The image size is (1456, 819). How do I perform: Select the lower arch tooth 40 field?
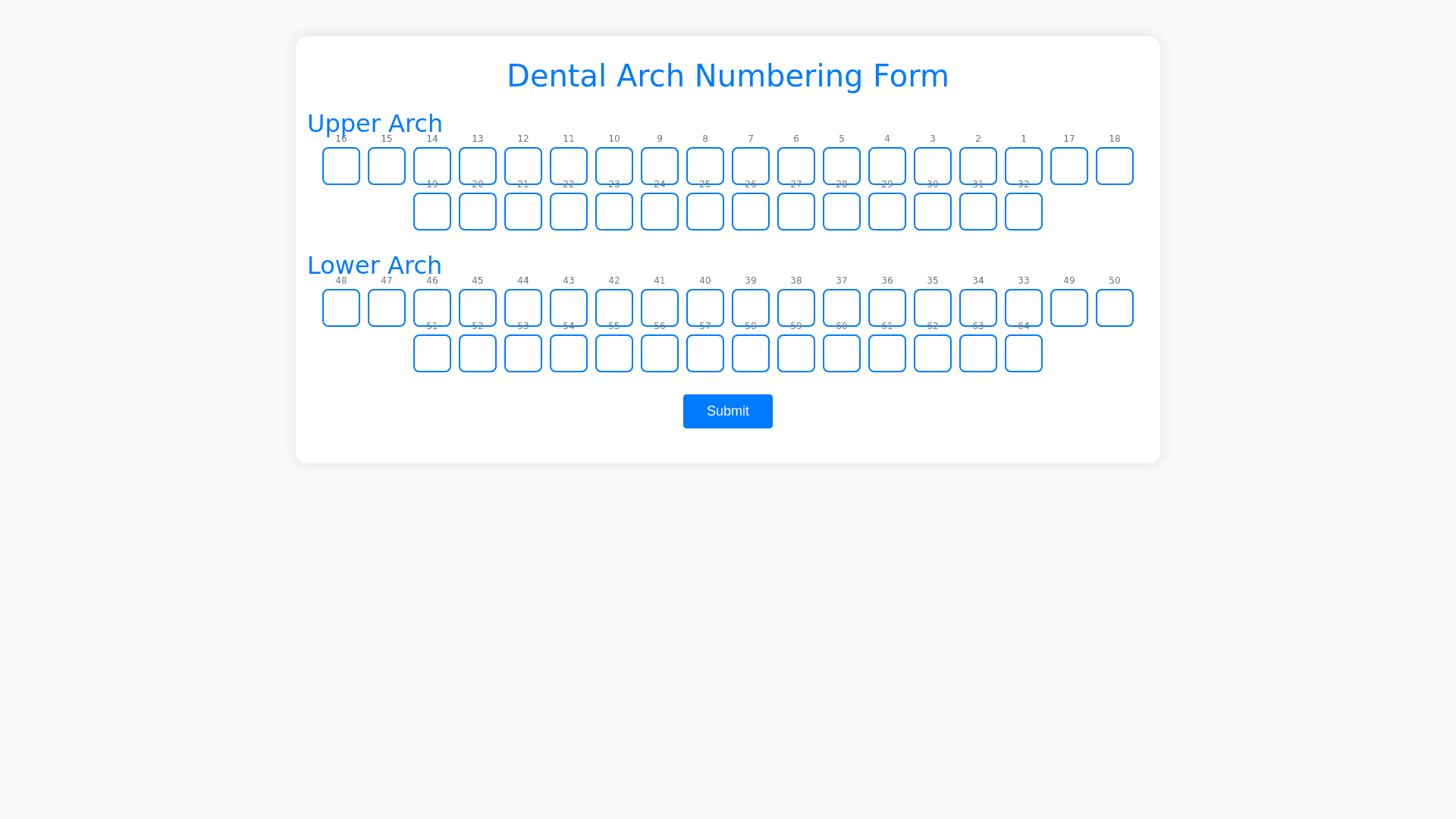pyautogui.click(x=705, y=308)
